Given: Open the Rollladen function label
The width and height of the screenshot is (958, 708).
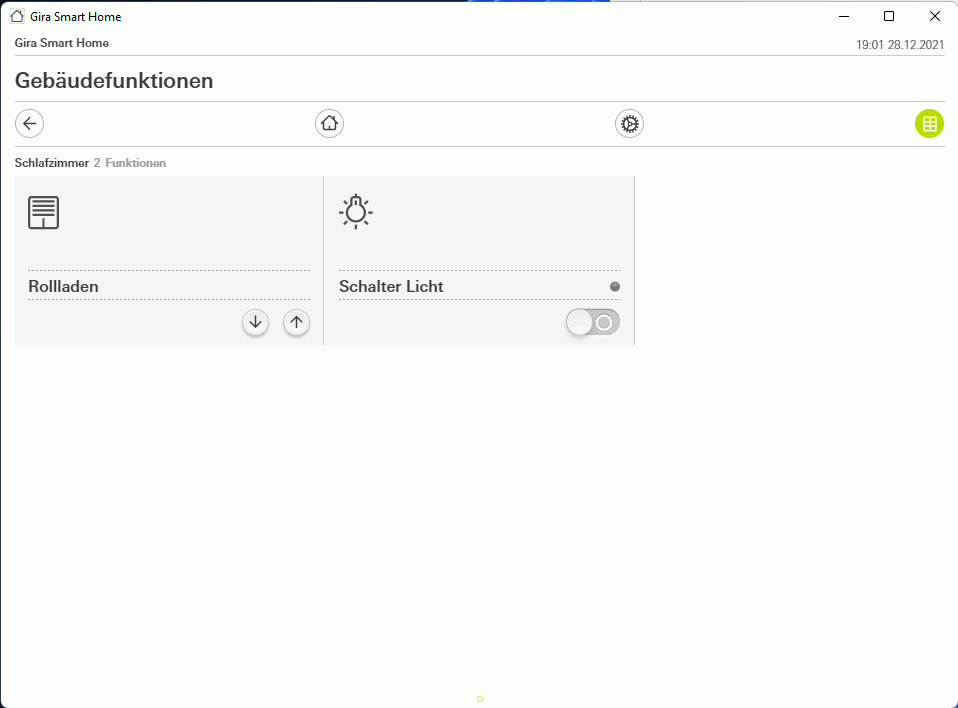Looking at the screenshot, I should point(64,286).
